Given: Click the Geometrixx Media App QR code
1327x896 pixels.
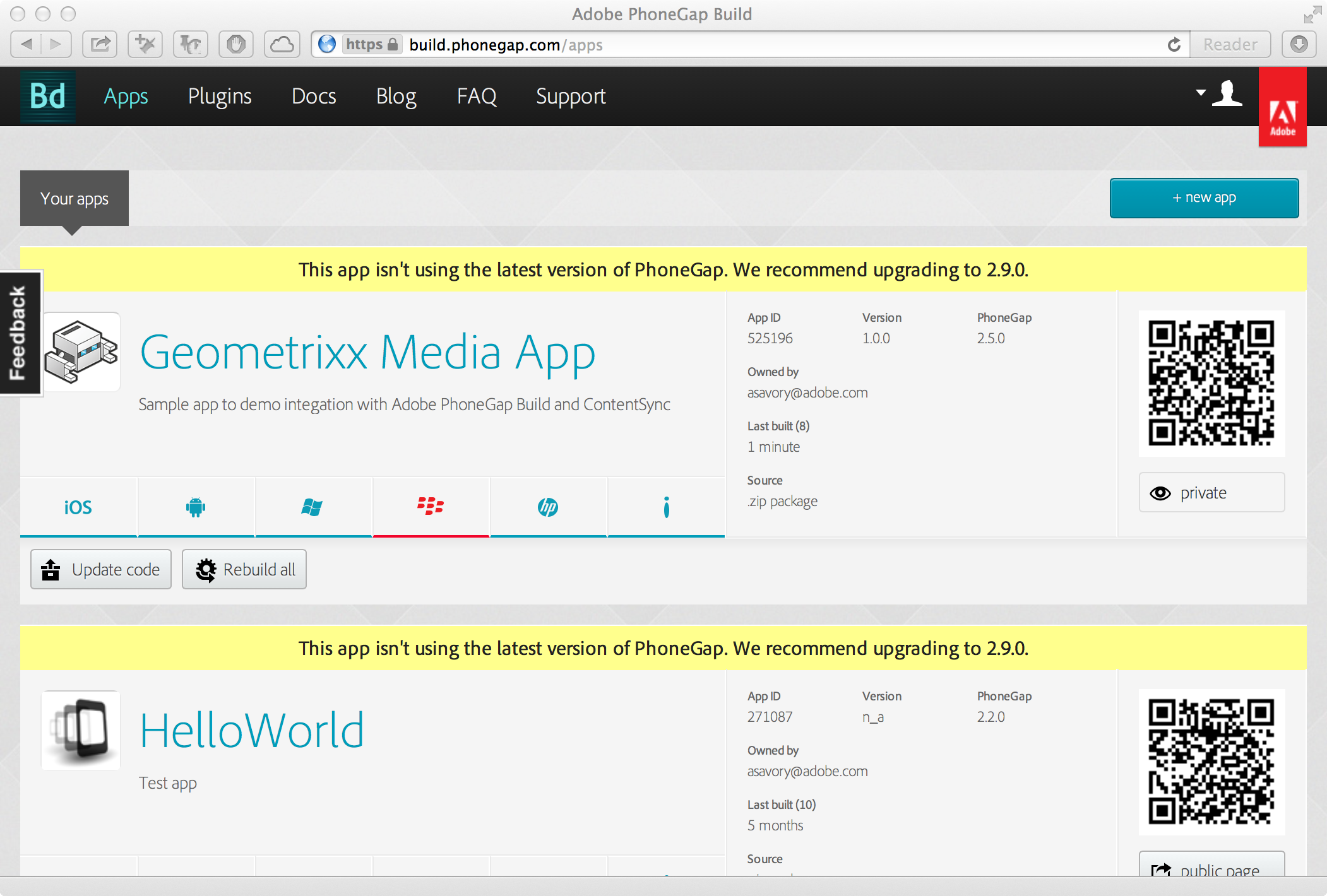Looking at the screenshot, I should [x=1211, y=383].
